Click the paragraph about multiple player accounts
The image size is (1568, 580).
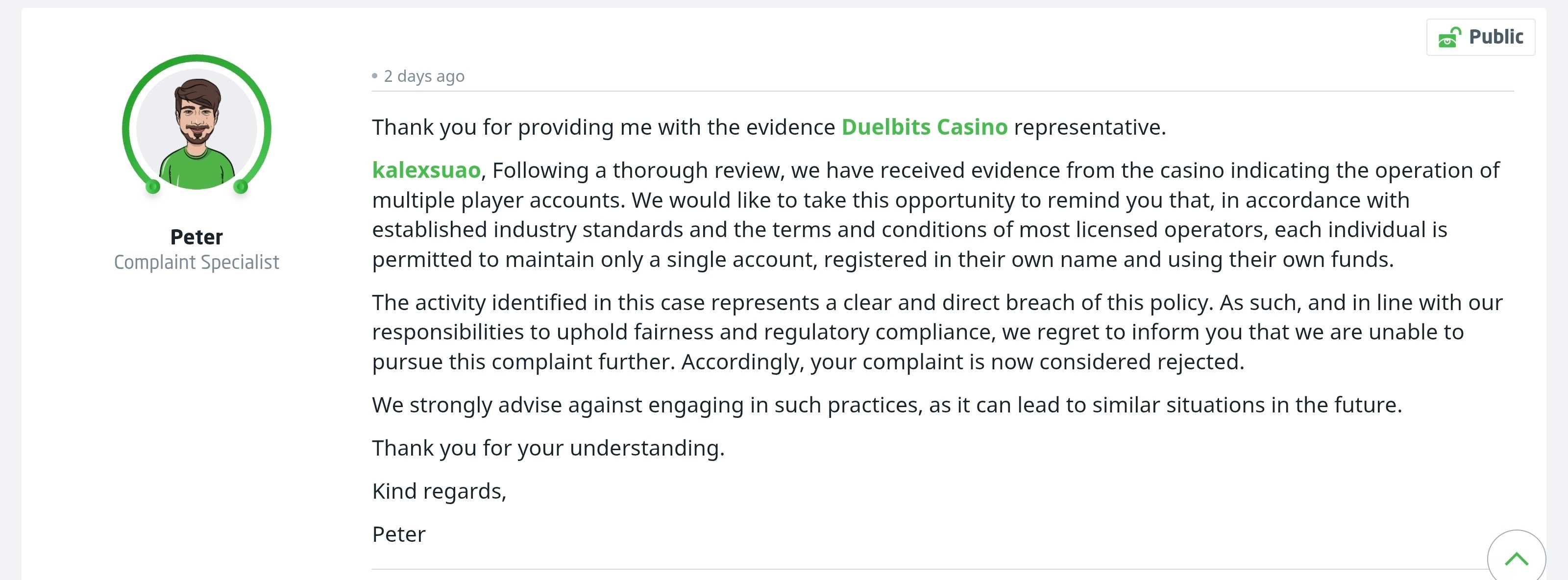click(937, 215)
